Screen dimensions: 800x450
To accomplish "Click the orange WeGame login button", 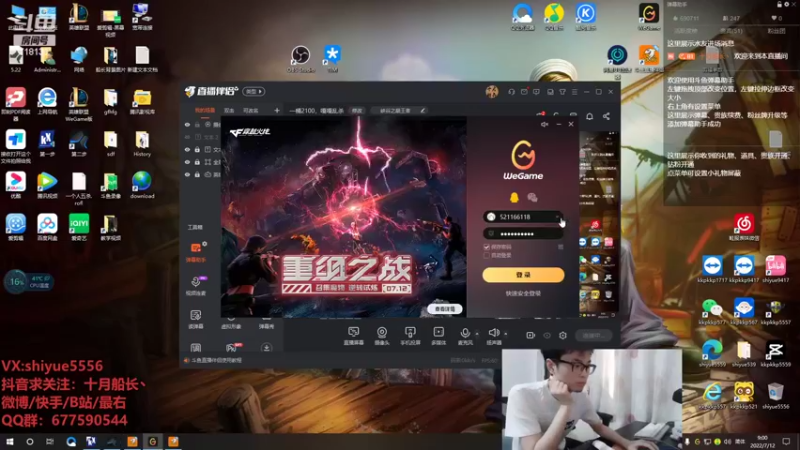I will [x=523, y=274].
